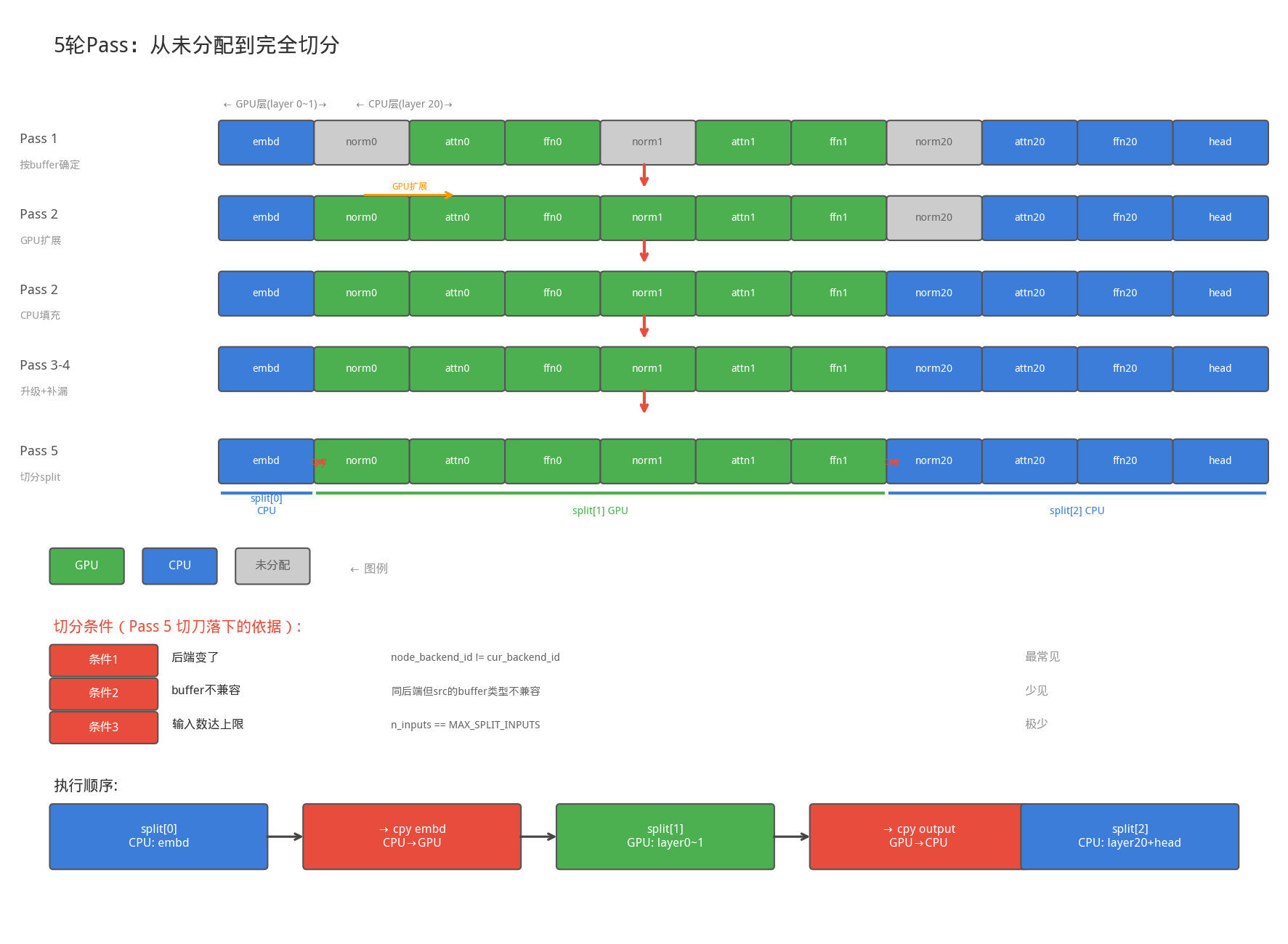Click the arrow between split[1] and cpy output boxes
The height and width of the screenshot is (944, 1288).
[791, 837]
